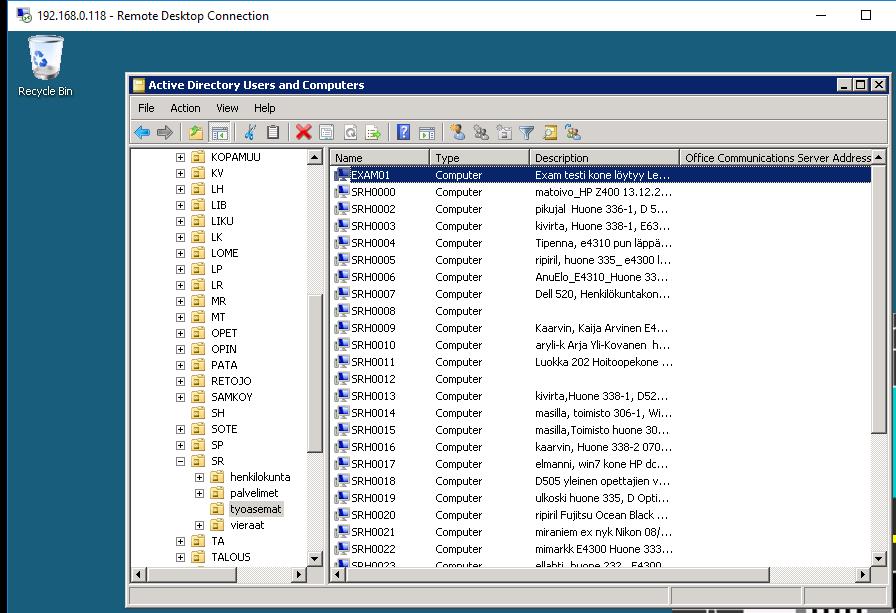Screen dimensions: 896x613
Task: Toggle Show/Hide Console Tree button
Action: click(x=219, y=133)
